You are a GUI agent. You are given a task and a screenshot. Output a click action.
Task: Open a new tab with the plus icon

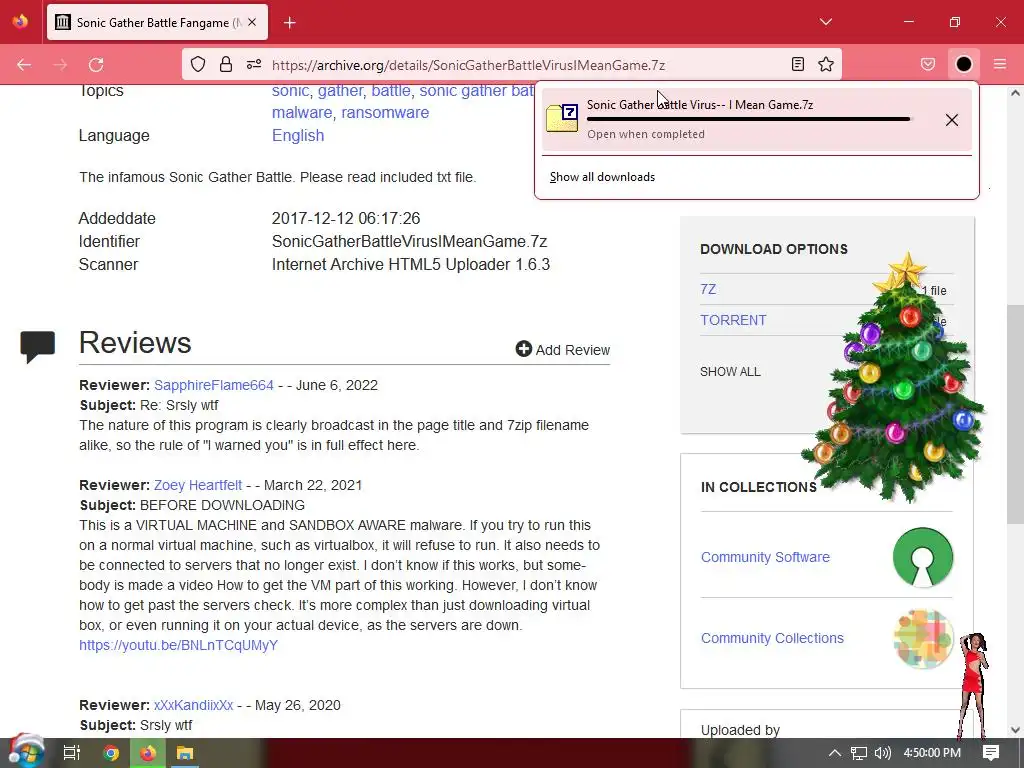point(290,23)
